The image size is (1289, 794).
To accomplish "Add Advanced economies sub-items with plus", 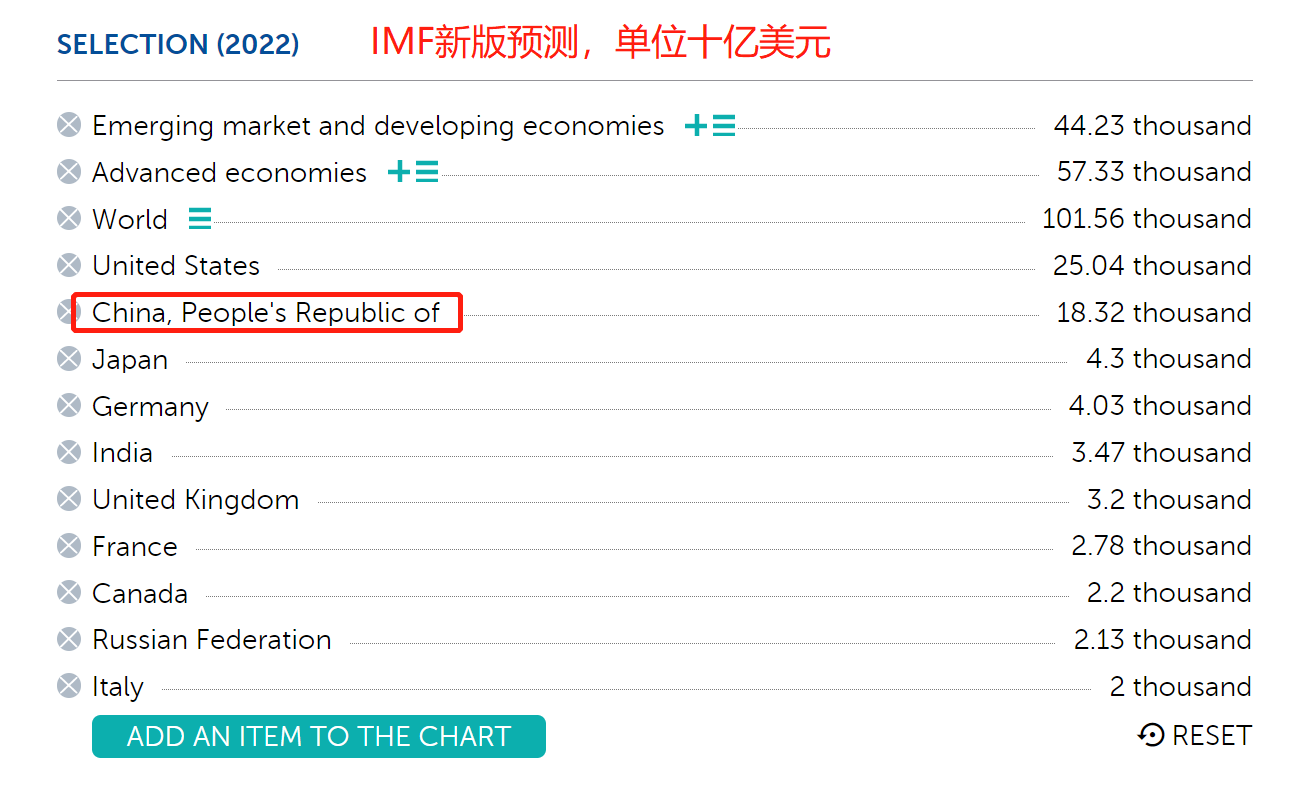I will [399, 172].
